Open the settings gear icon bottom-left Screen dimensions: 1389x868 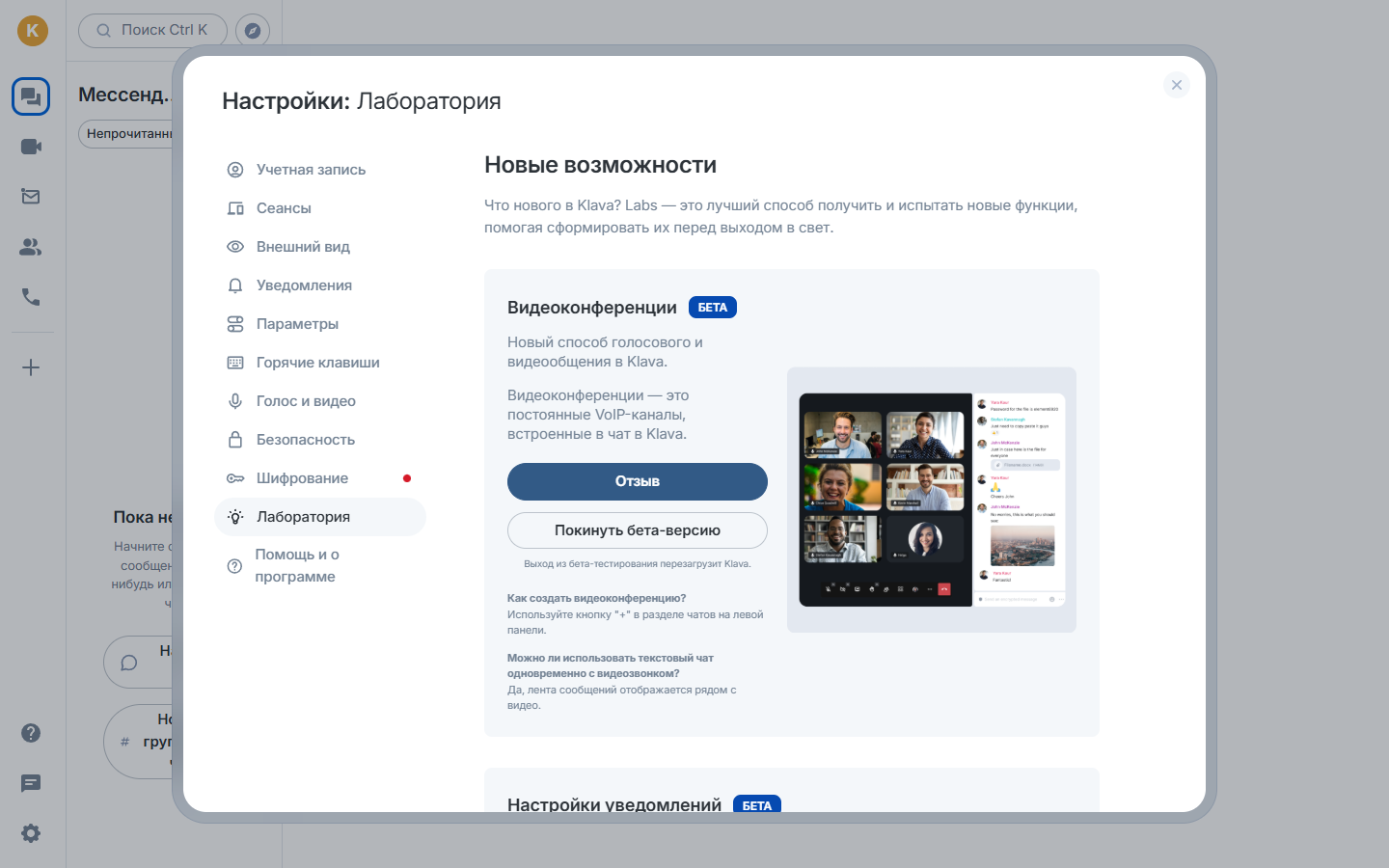[31, 833]
